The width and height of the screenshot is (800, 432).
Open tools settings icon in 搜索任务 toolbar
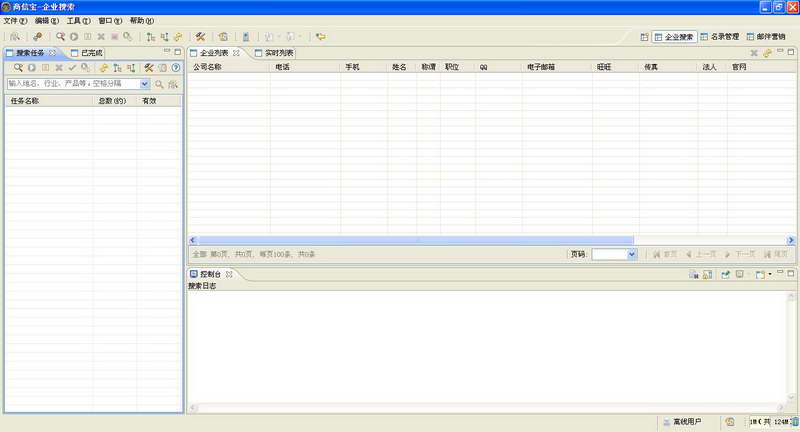click(148, 68)
